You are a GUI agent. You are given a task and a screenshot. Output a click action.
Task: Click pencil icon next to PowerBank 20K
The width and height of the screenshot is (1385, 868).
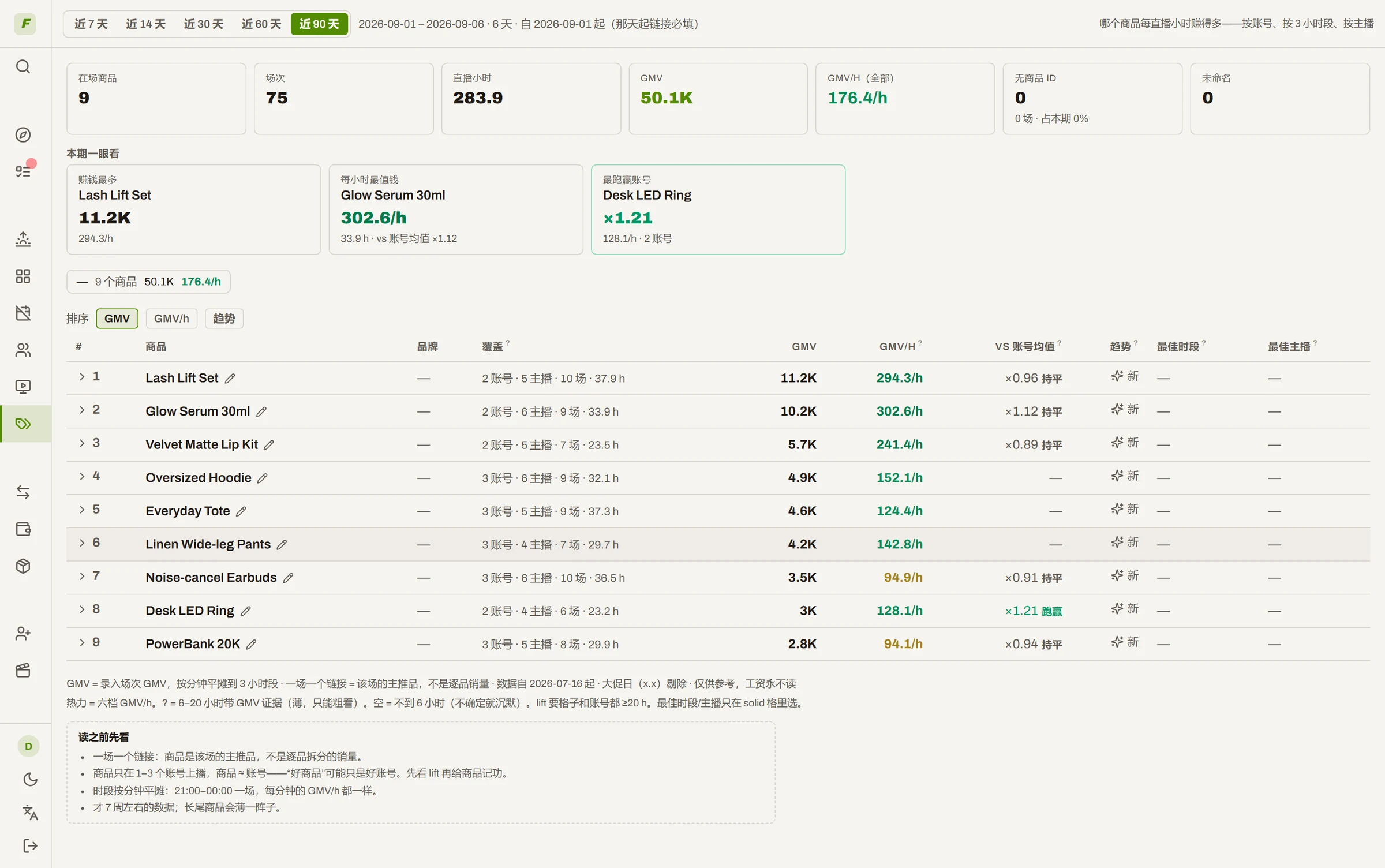pos(251,644)
